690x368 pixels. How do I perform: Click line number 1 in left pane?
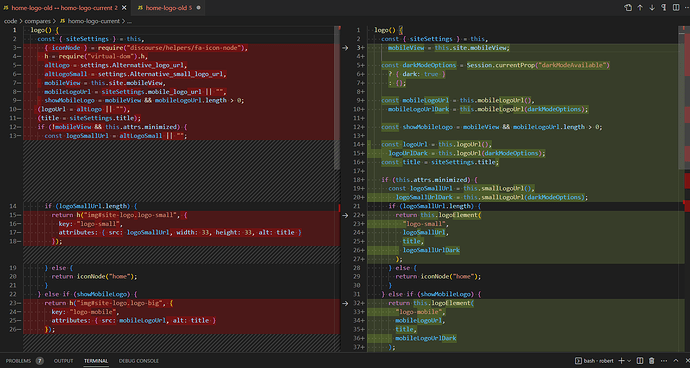click(x=15, y=30)
